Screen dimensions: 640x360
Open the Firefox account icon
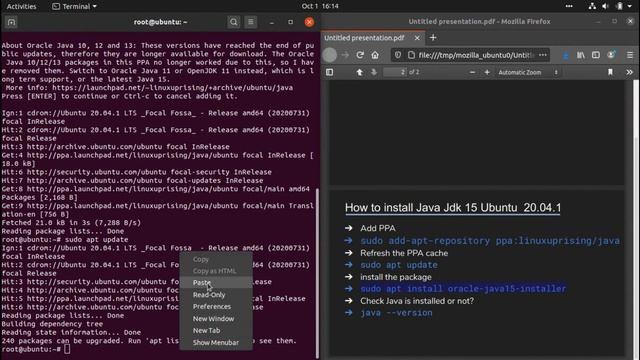[611, 55]
